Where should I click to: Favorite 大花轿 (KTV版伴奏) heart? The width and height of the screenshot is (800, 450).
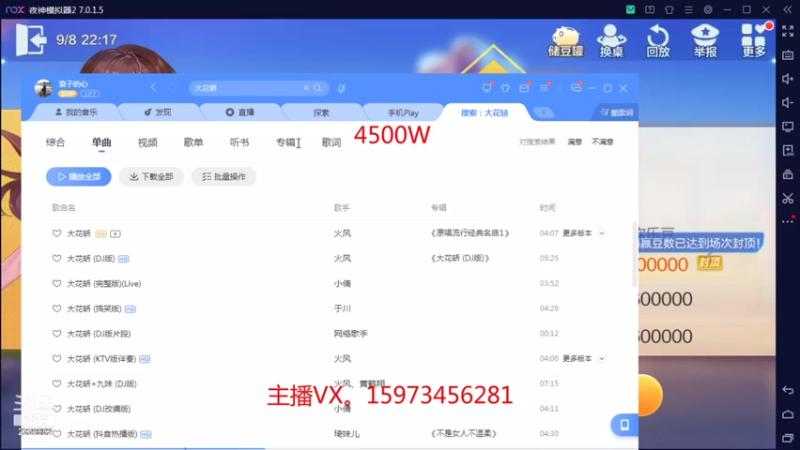[x=57, y=358]
